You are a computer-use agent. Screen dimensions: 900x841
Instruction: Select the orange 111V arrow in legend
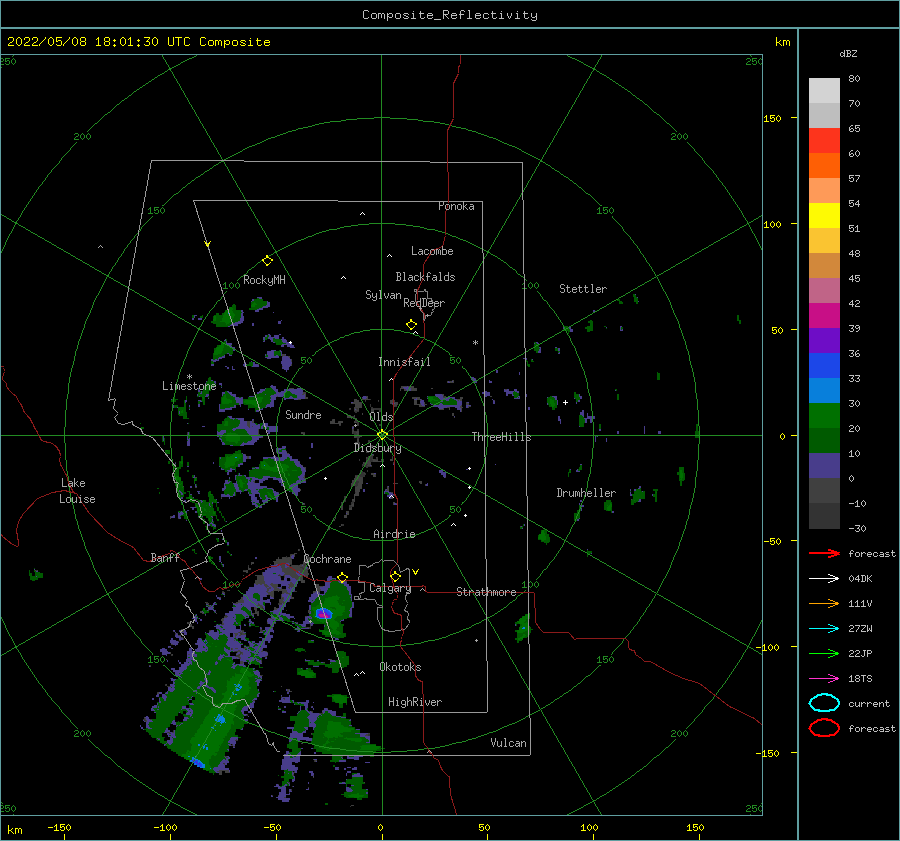click(x=824, y=603)
